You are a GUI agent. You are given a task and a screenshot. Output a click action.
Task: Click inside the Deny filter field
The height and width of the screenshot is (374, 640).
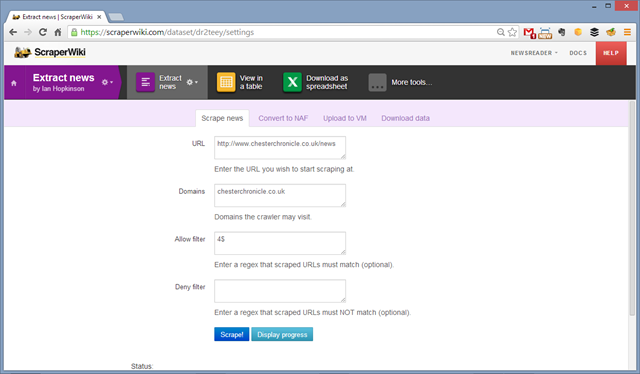280,291
